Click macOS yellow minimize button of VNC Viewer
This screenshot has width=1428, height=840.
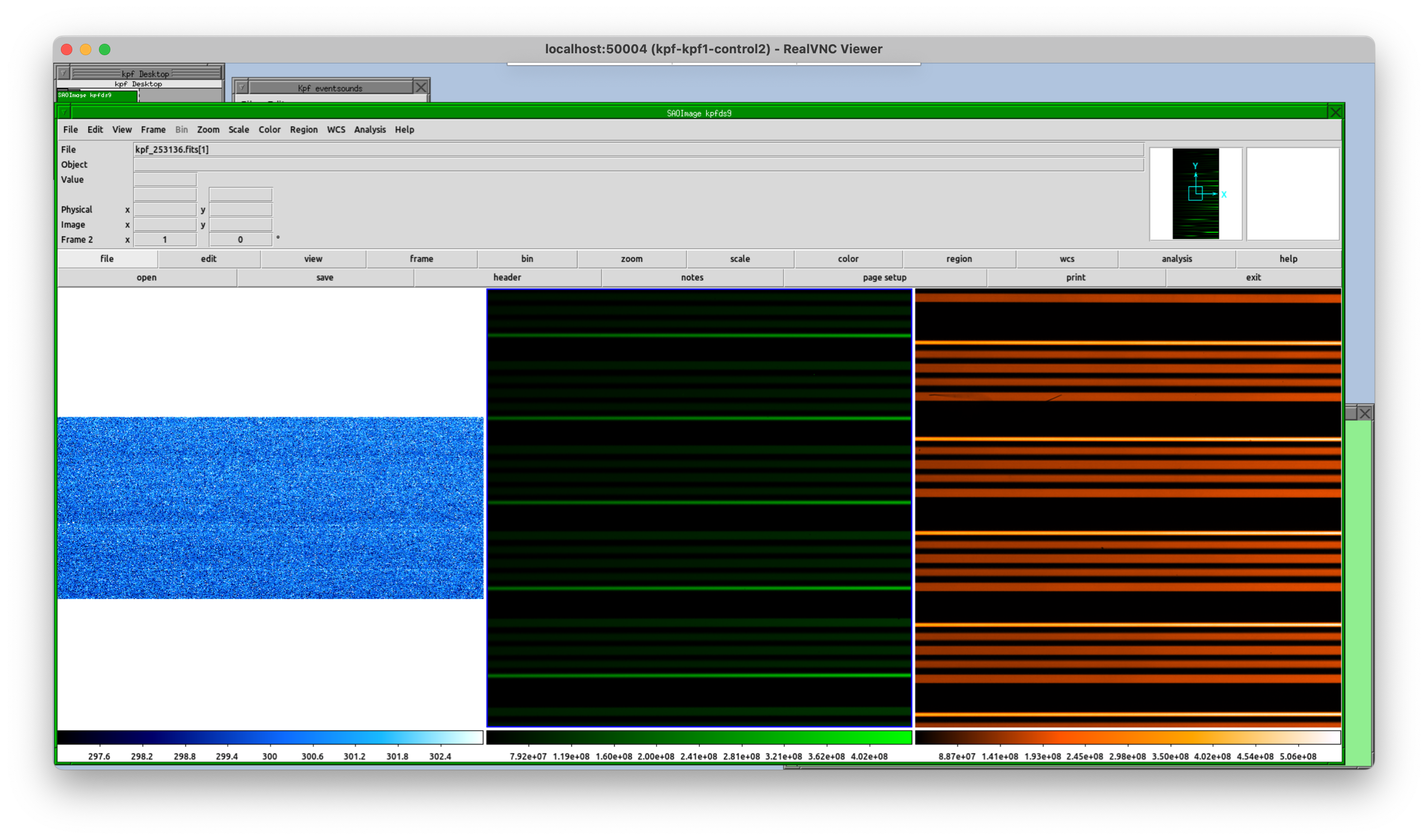coord(86,49)
